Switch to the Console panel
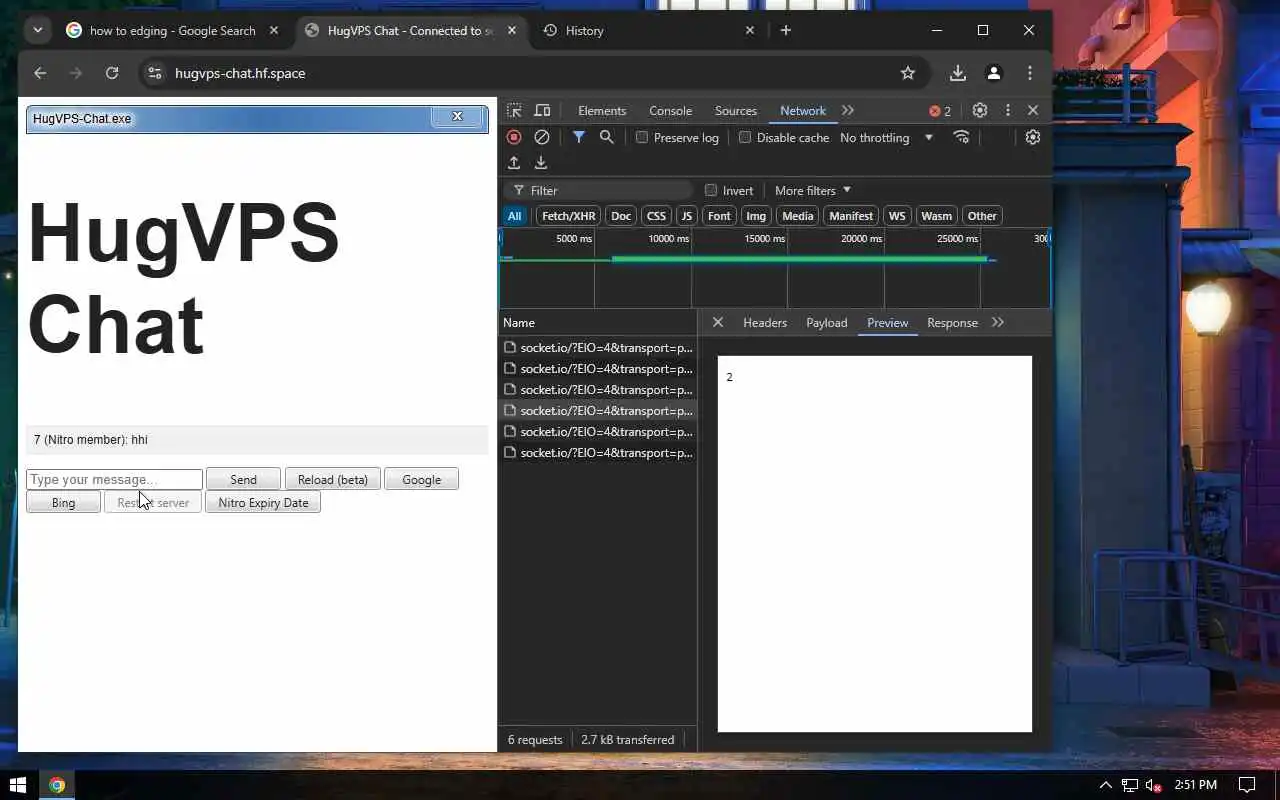This screenshot has height=800, width=1280. pos(671,111)
